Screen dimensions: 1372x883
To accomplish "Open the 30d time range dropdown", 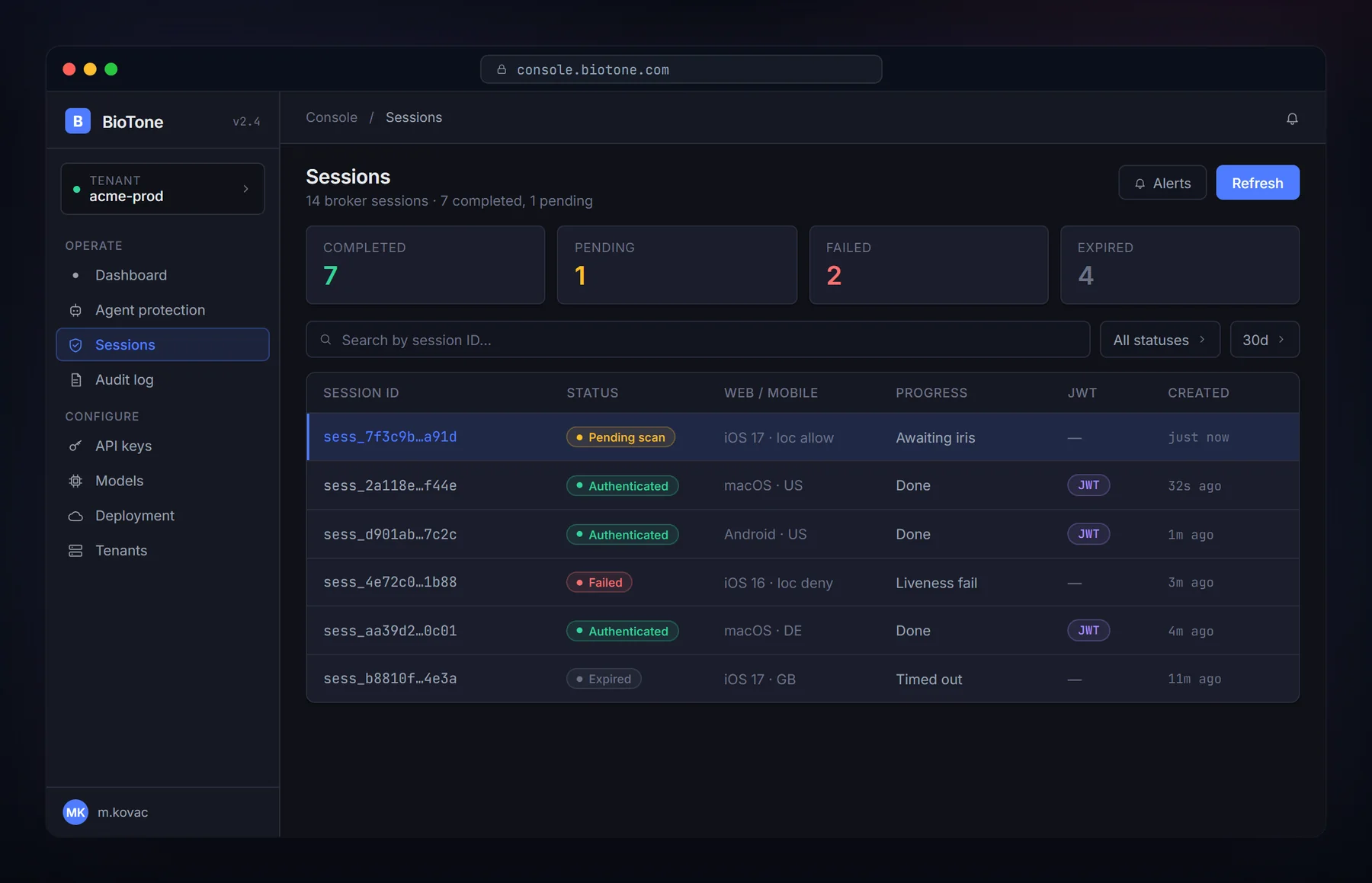I will 1264,340.
